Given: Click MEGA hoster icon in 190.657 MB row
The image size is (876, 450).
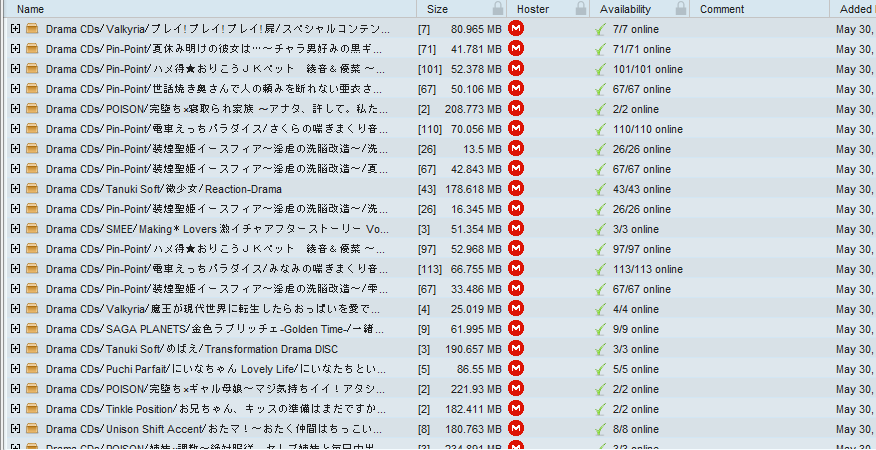Looking at the screenshot, I should tap(516, 349).
